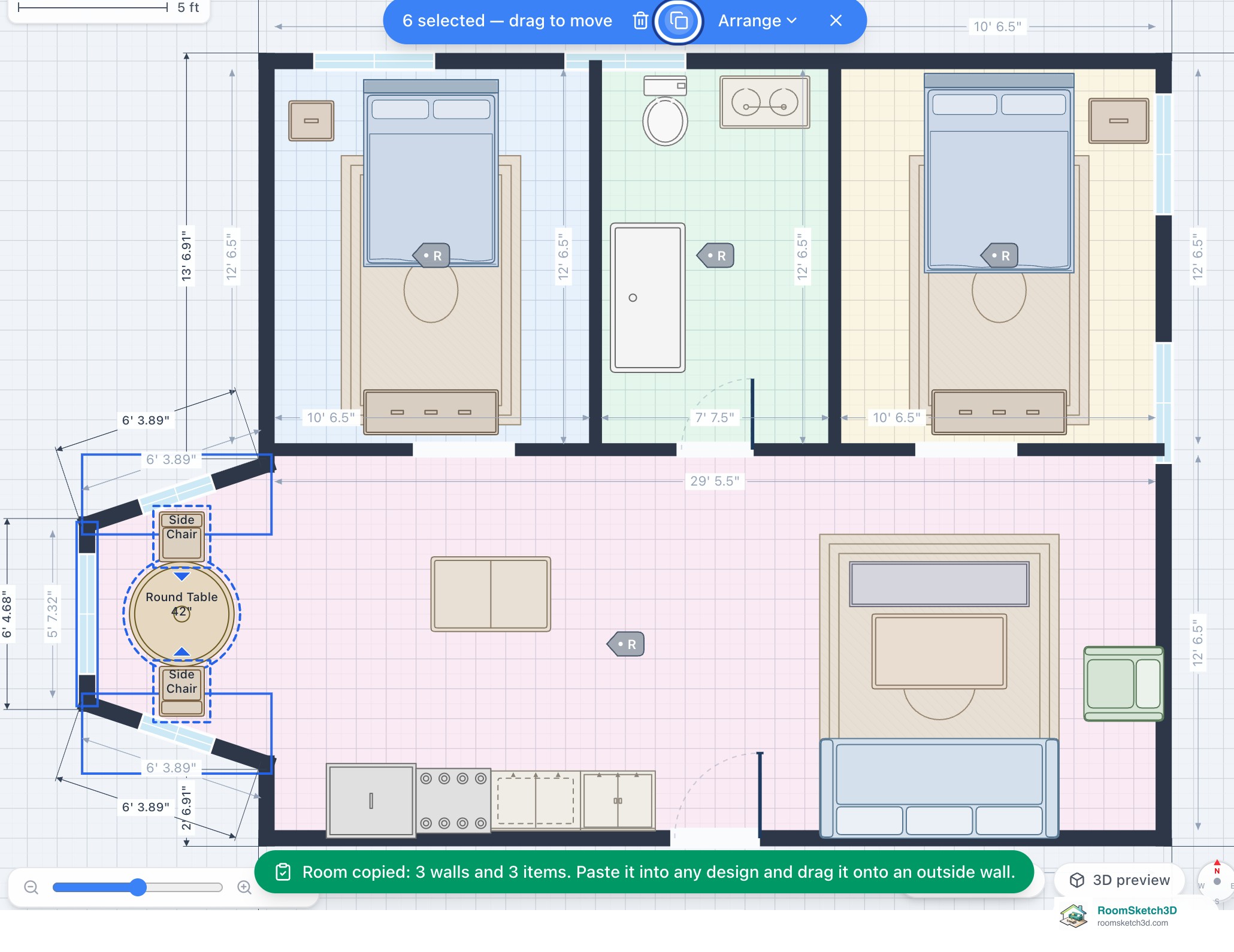Select the left bedroom nightstand
1234x952 pixels.
pos(311,121)
